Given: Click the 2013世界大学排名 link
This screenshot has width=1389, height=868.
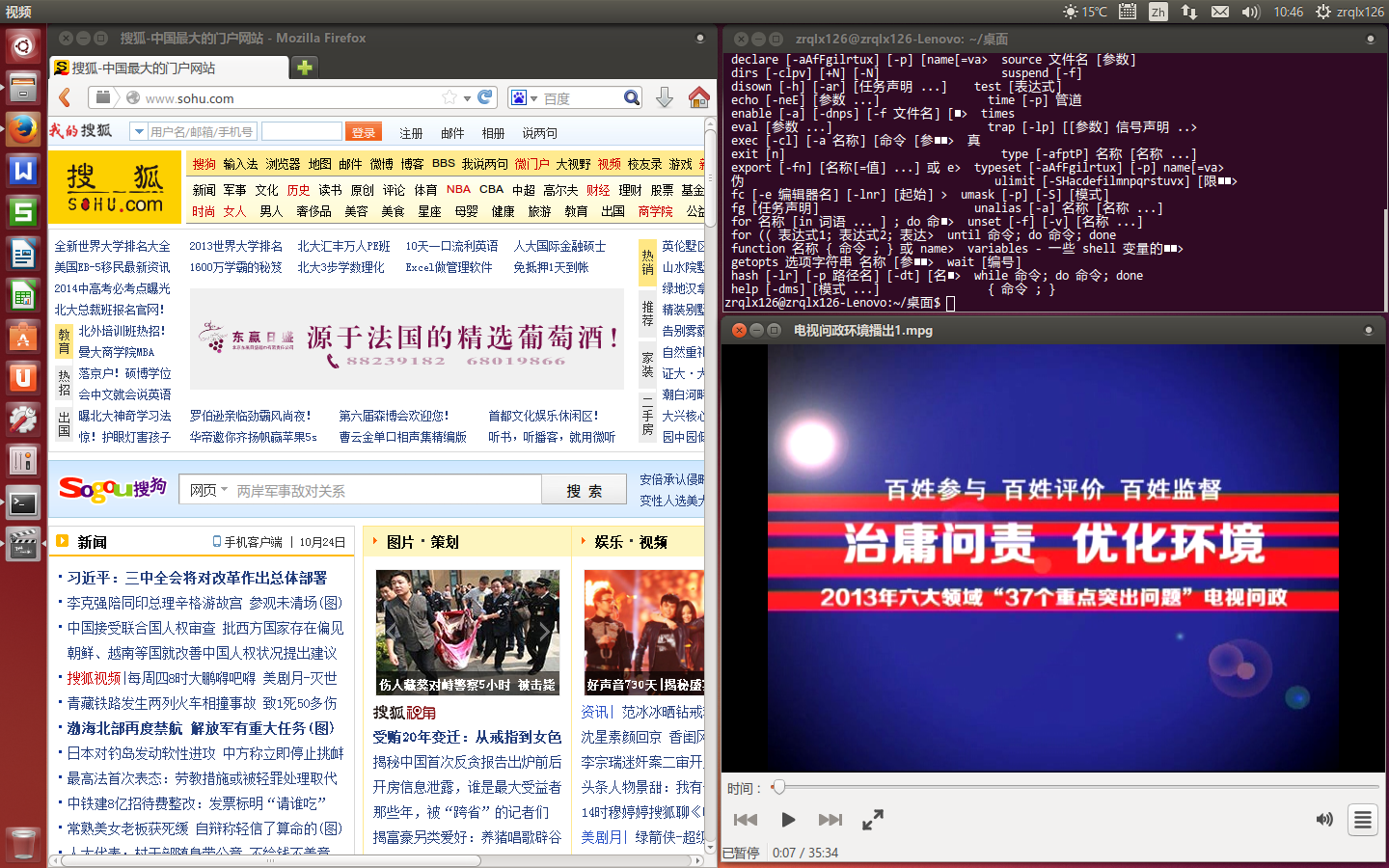Looking at the screenshot, I should tap(235, 246).
